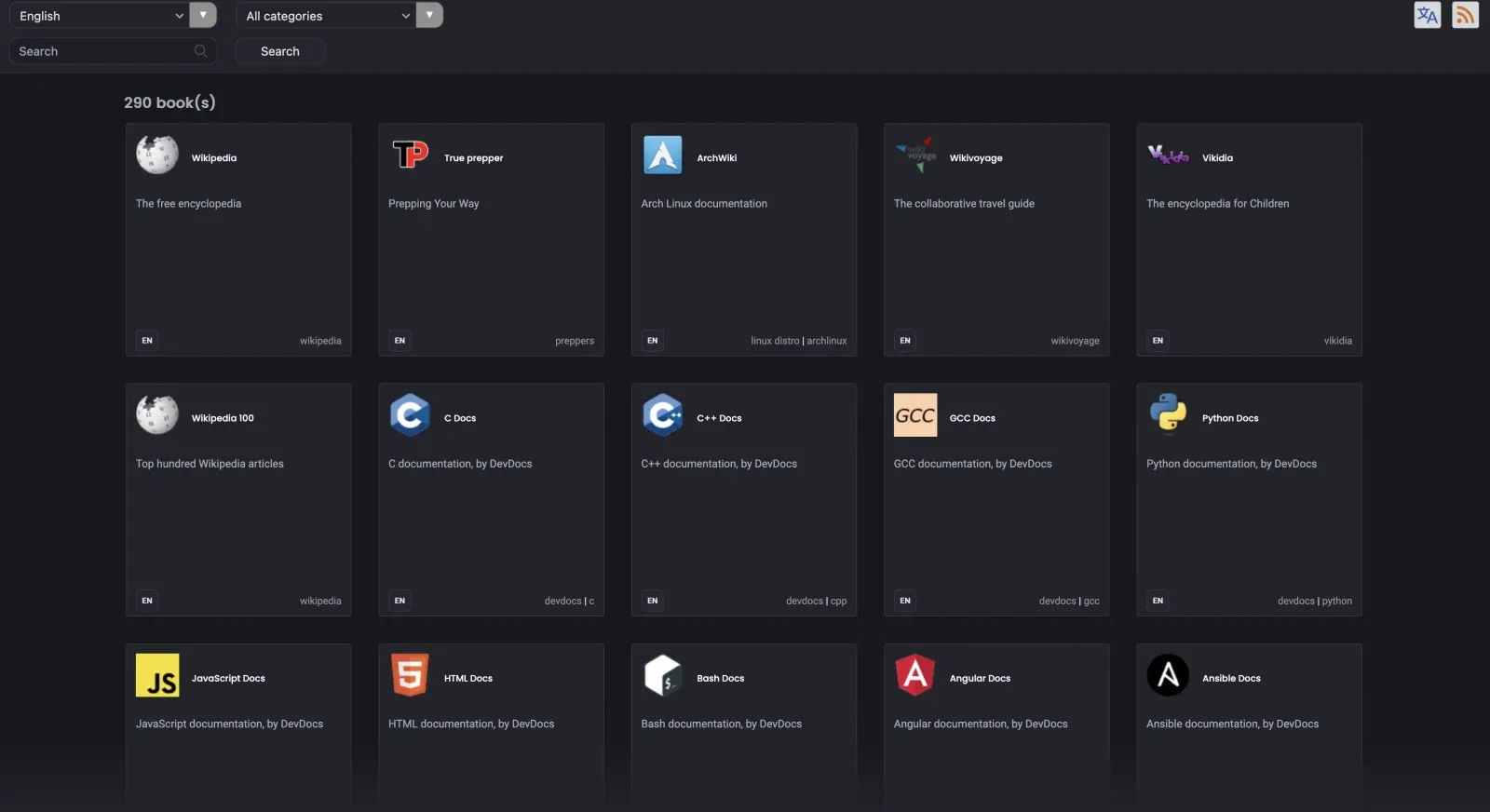Screen dimensions: 1490x812
Task: Click 'Python documentation, by DevDocs' text
Action: pos(1231,464)
